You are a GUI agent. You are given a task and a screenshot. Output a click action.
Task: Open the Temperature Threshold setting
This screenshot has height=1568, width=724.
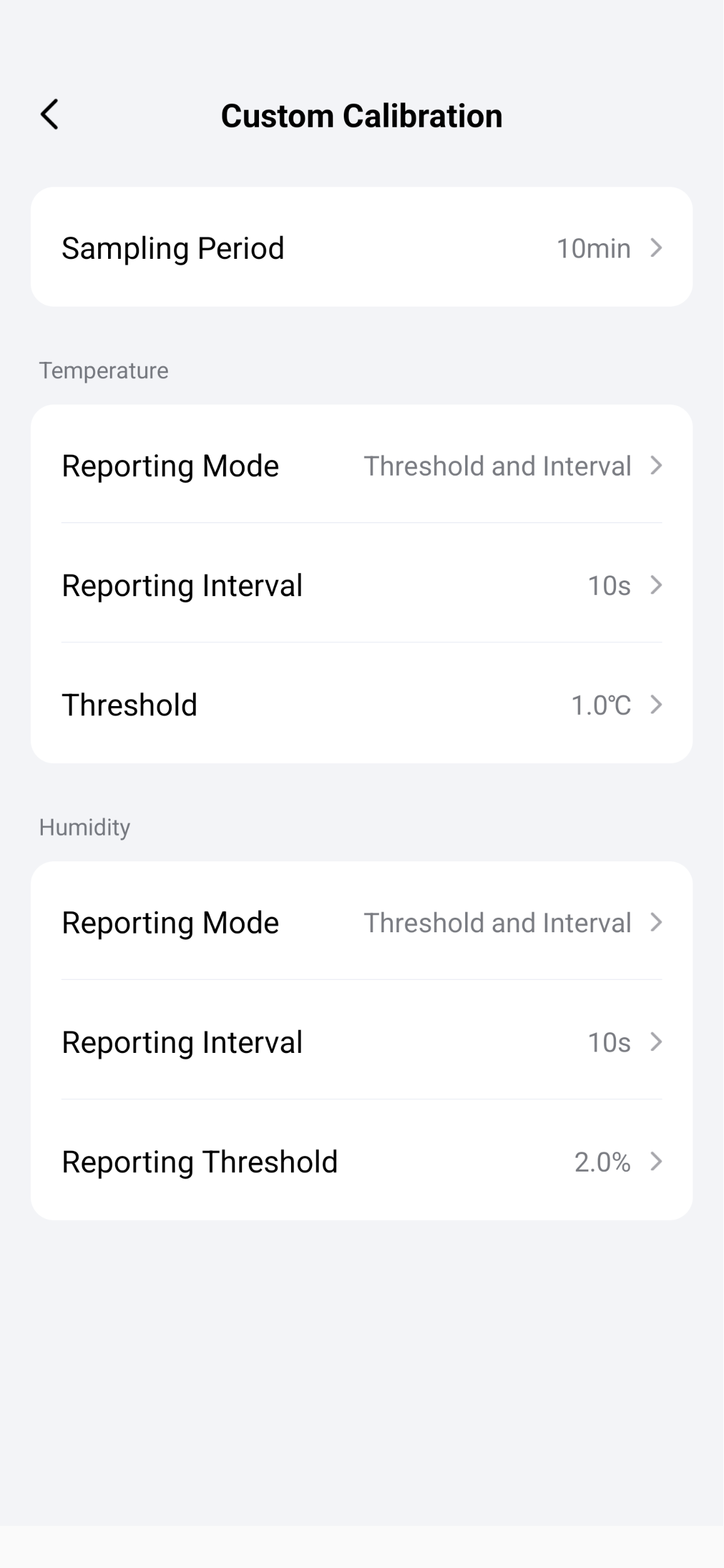click(x=129, y=705)
